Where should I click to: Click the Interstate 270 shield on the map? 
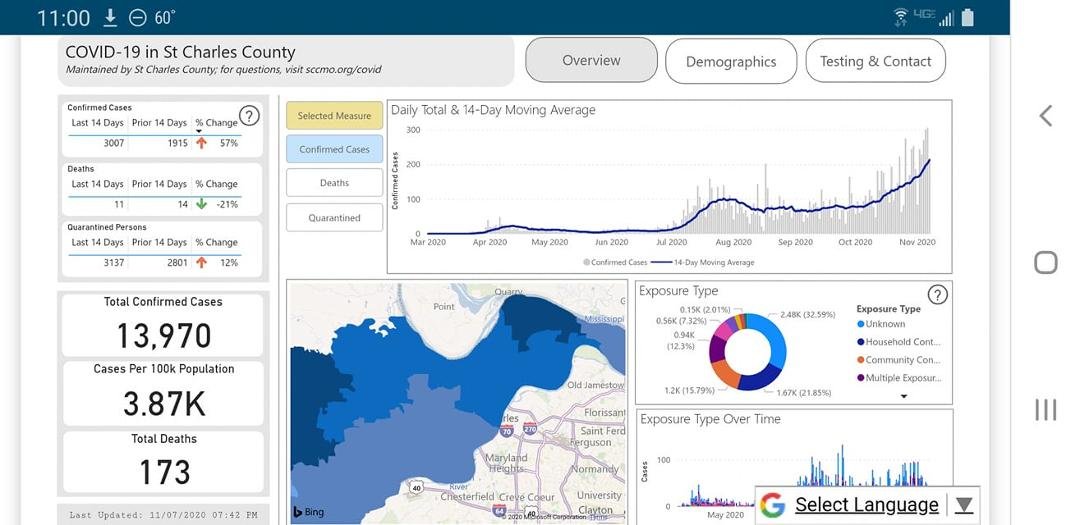pyautogui.click(x=530, y=428)
